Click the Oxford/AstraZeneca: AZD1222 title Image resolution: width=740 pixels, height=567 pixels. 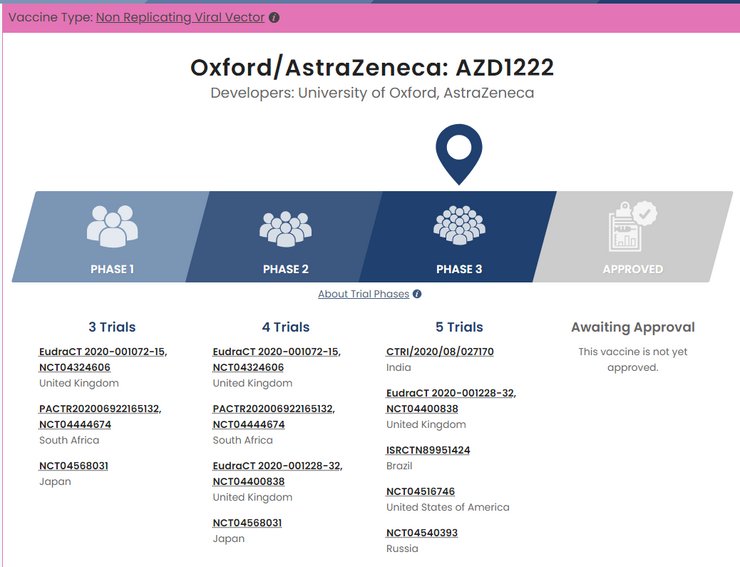tap(372, 68)
